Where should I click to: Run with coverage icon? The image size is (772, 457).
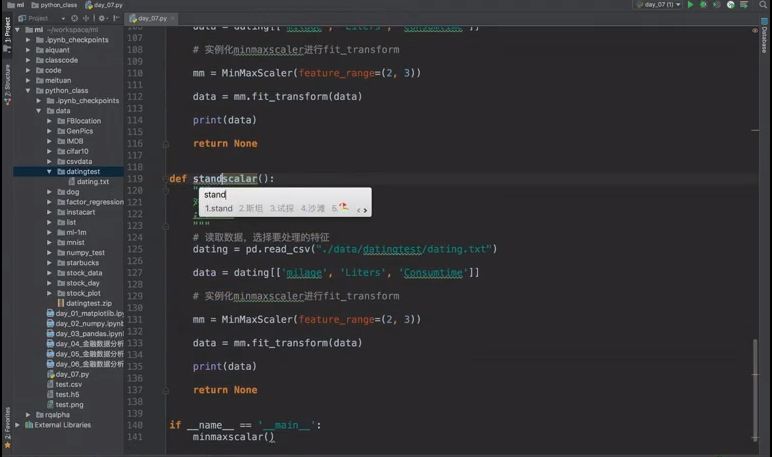(716, 5)
